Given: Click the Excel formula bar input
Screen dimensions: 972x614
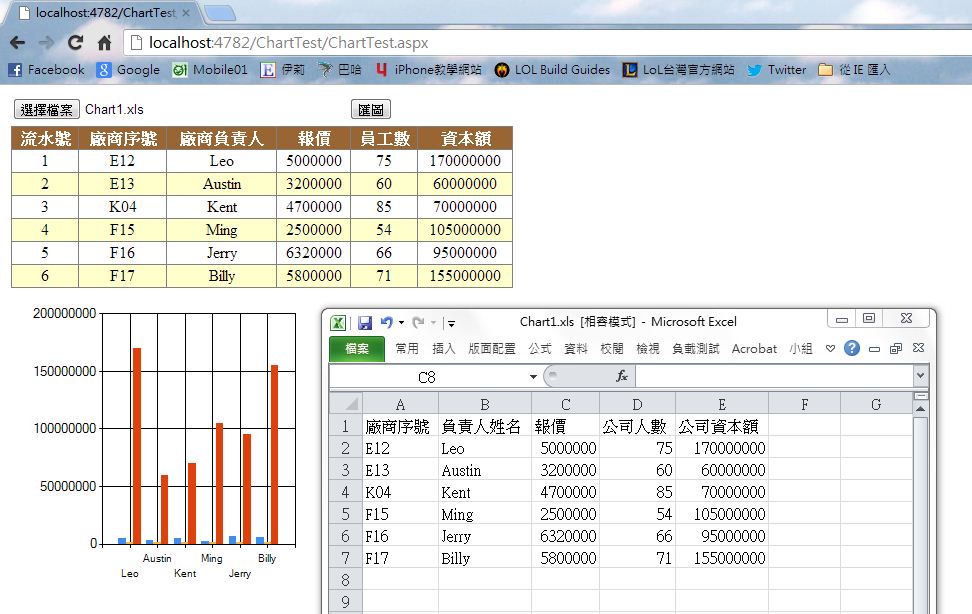Looking at the screenshot, I should pyautogui.click(x=774, y=376).
